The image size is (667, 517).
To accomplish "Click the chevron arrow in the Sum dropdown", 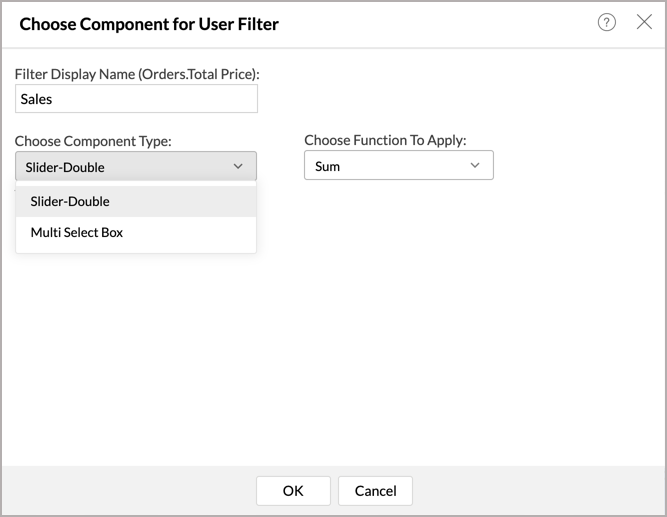I will click(475, 166).
